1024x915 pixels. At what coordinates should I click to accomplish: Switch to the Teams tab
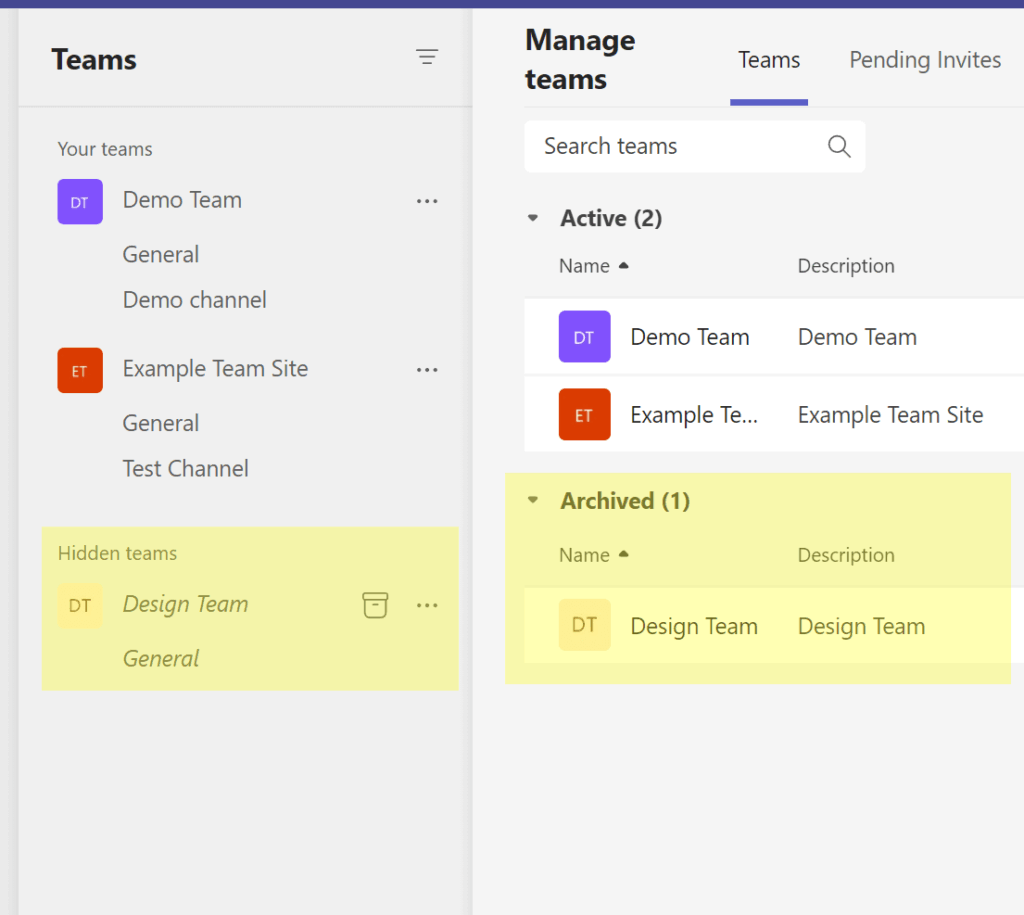click(x=769, y=60)
